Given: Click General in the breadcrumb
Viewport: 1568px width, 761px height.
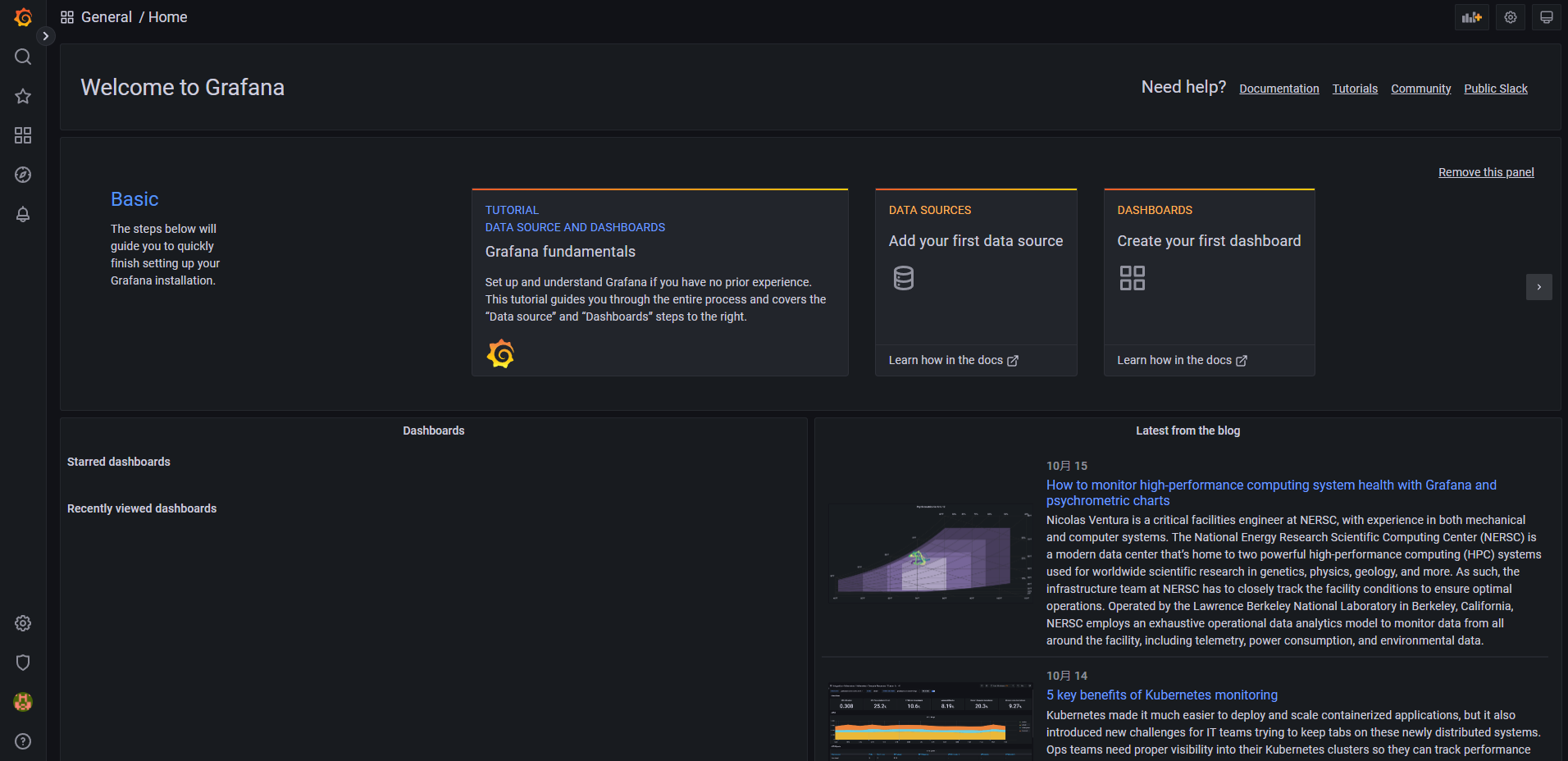Looking at the screenshot, I should coord(106,17).
